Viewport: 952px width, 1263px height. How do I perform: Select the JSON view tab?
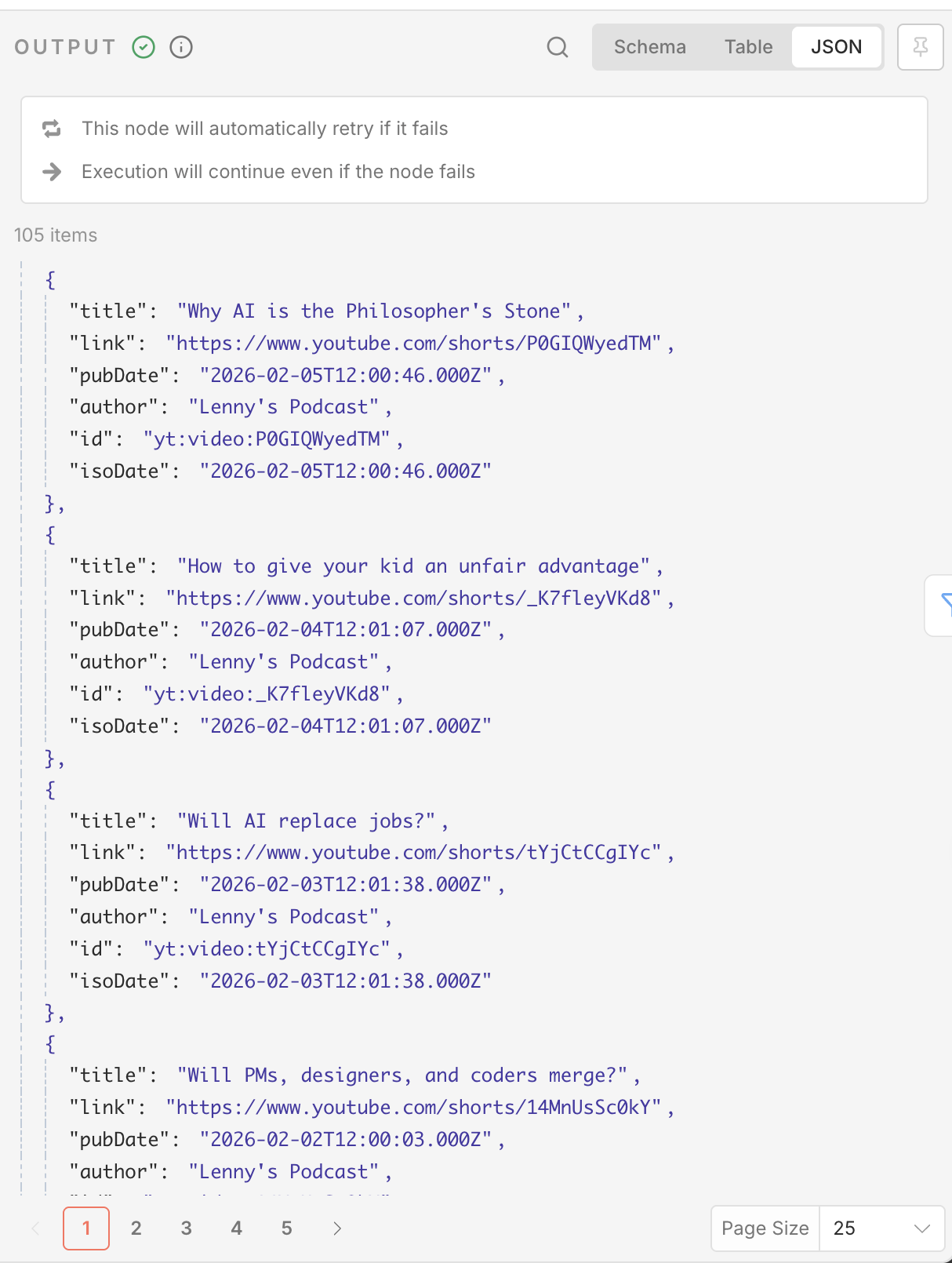[x=836, y=47]
